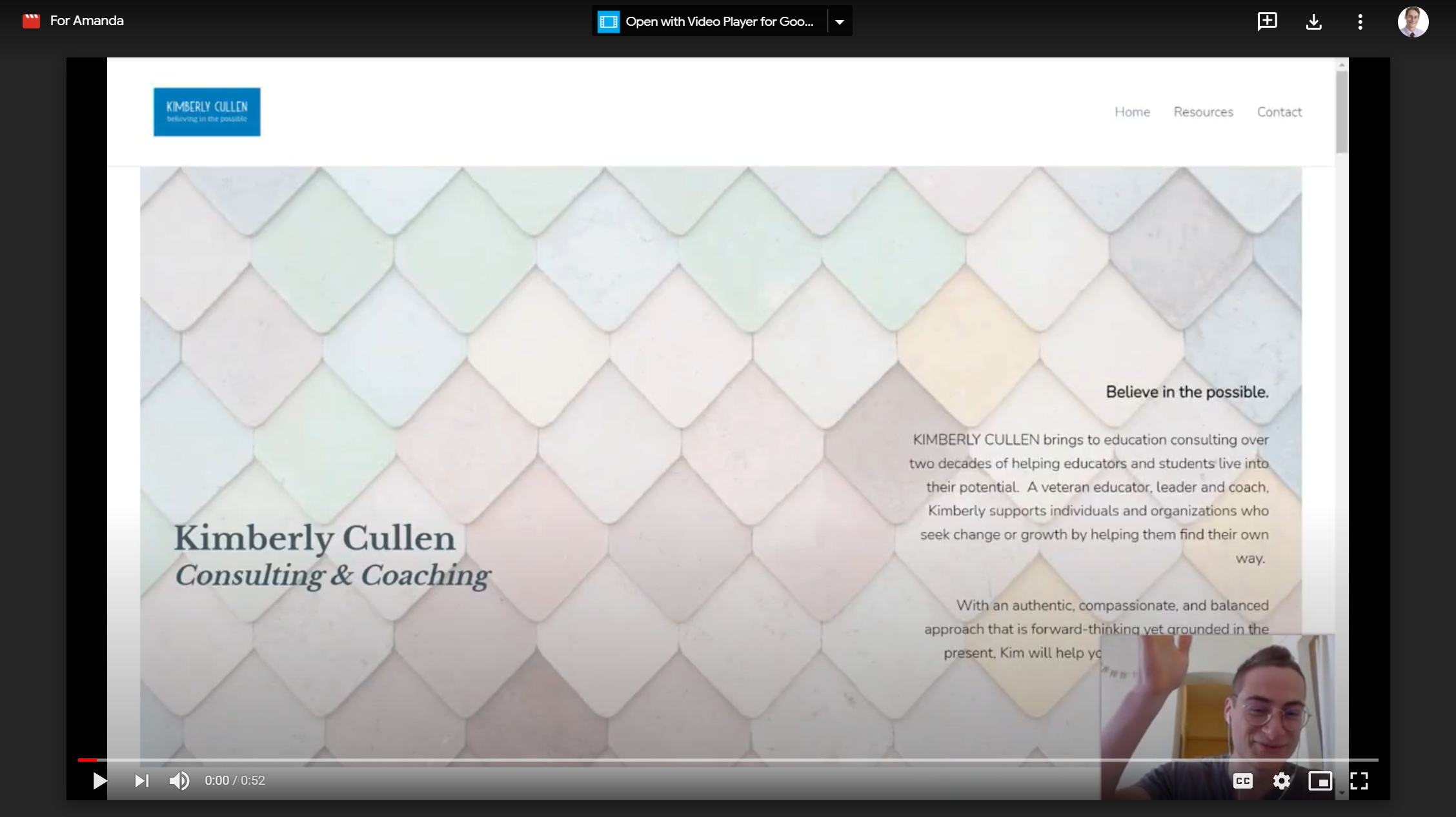
Task: Toggle closed captions with the CC button
Action: [x=1243, y=781]
